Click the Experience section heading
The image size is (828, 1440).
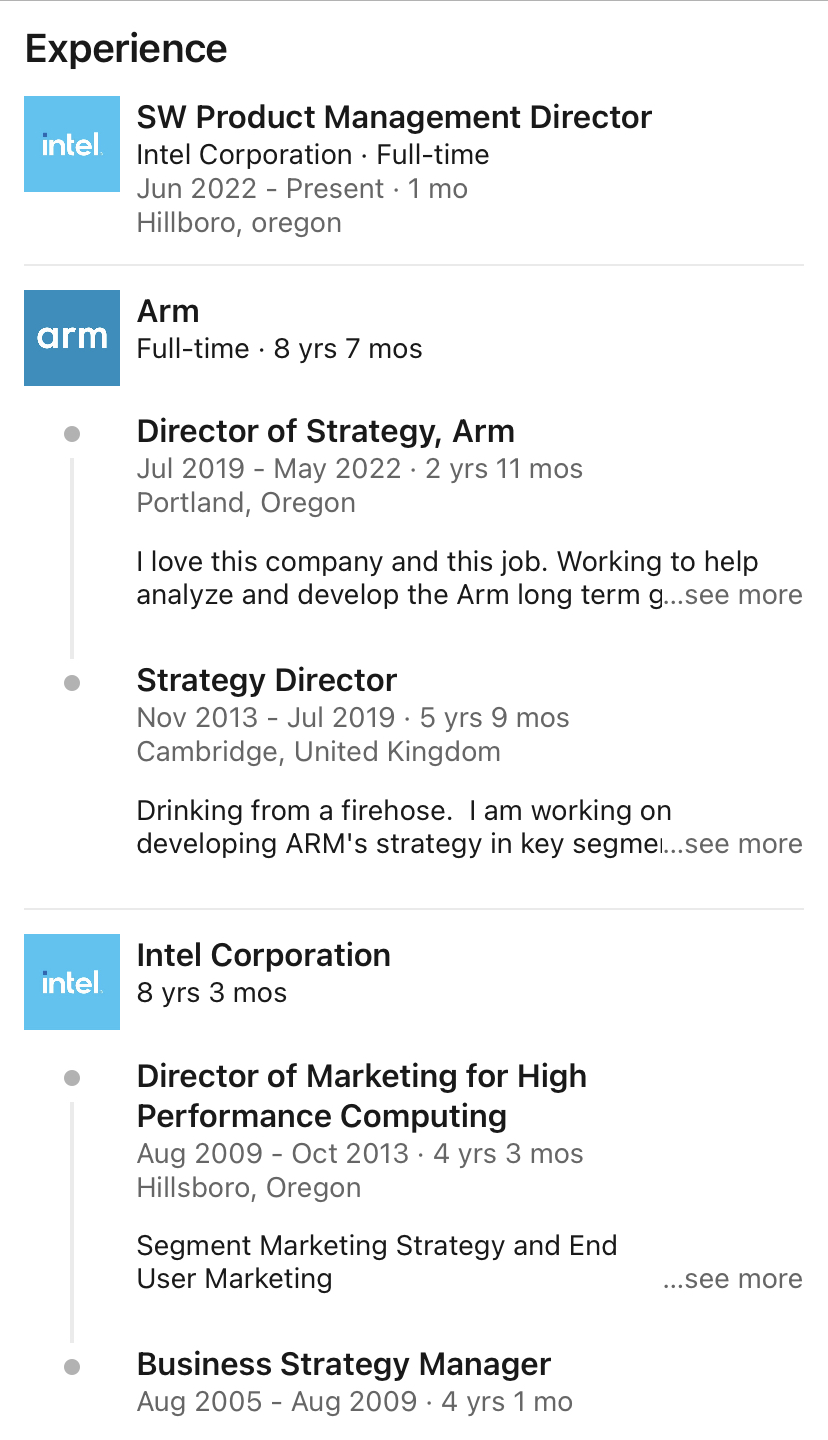[x=126, y=48]
